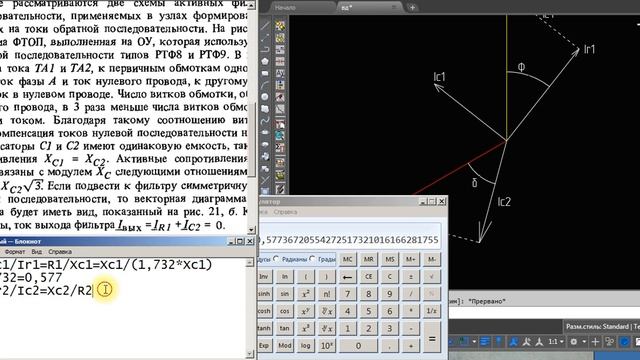Viewport: 640px width, 360px height.
Task: Select the Arc tool in AutoCAD toolbar
Action: click(265, 85)
